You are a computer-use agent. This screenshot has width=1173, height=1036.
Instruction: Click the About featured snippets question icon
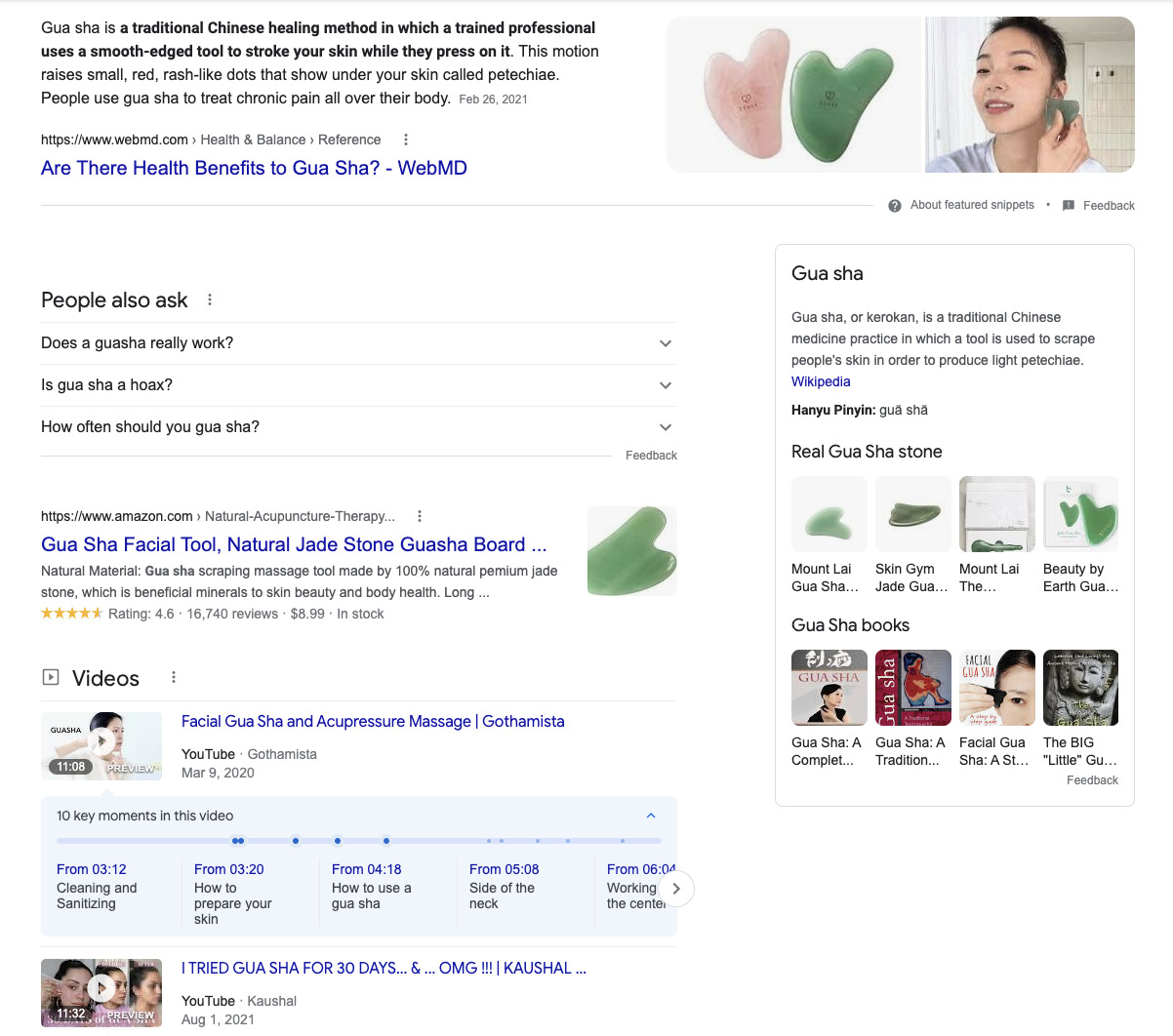tap(895, 206)
